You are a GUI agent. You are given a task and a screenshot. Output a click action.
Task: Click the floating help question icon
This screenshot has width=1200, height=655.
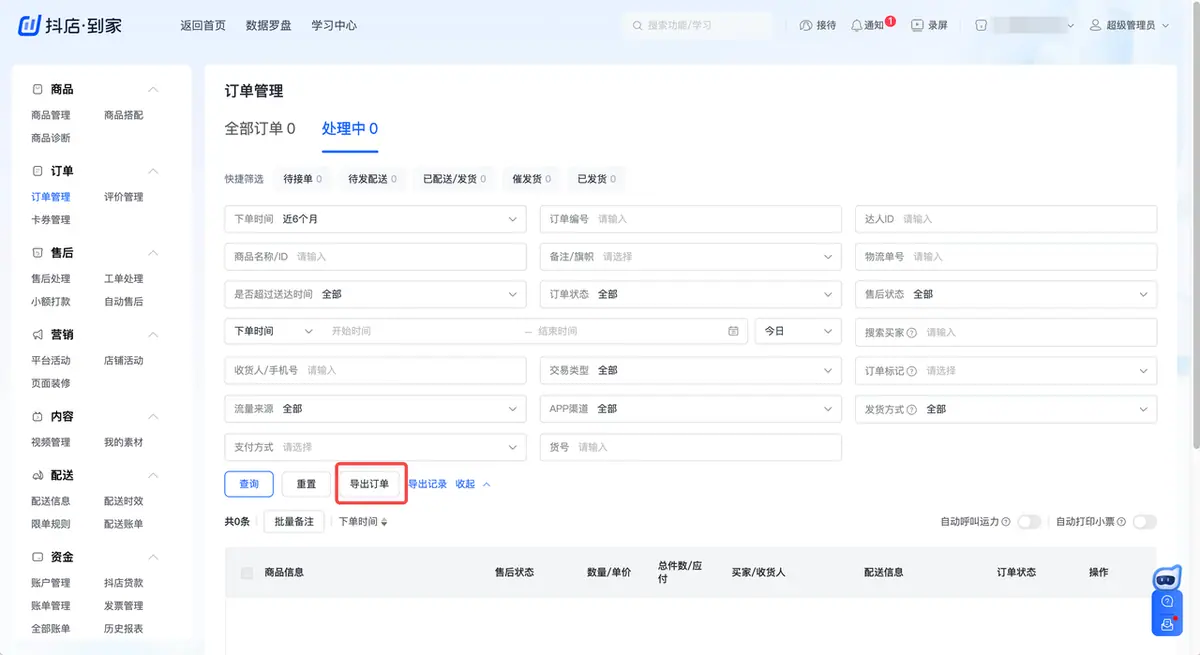coord(1166,601)
